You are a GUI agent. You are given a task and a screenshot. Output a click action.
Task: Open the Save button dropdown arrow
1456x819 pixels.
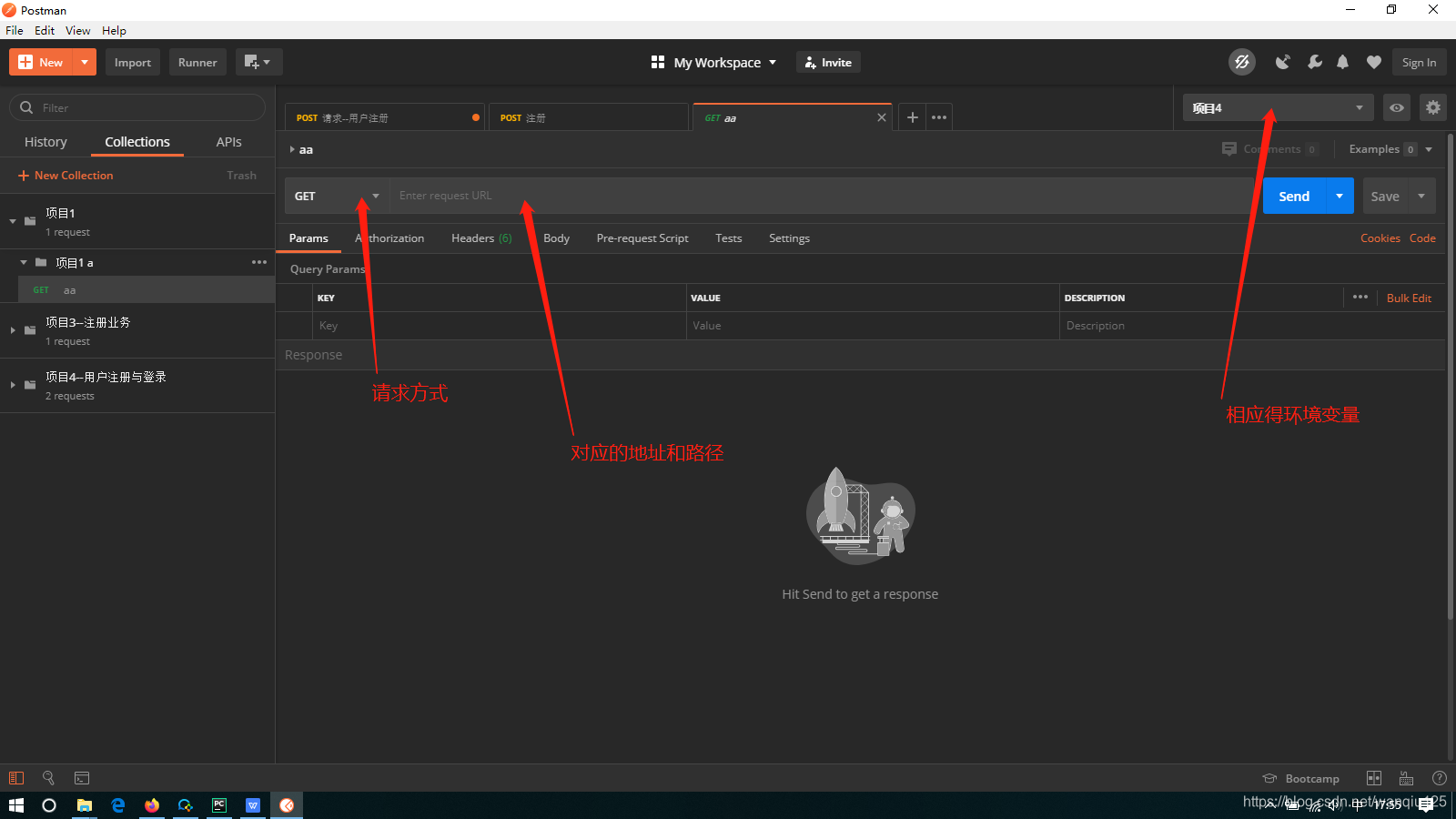(1421, 196)
